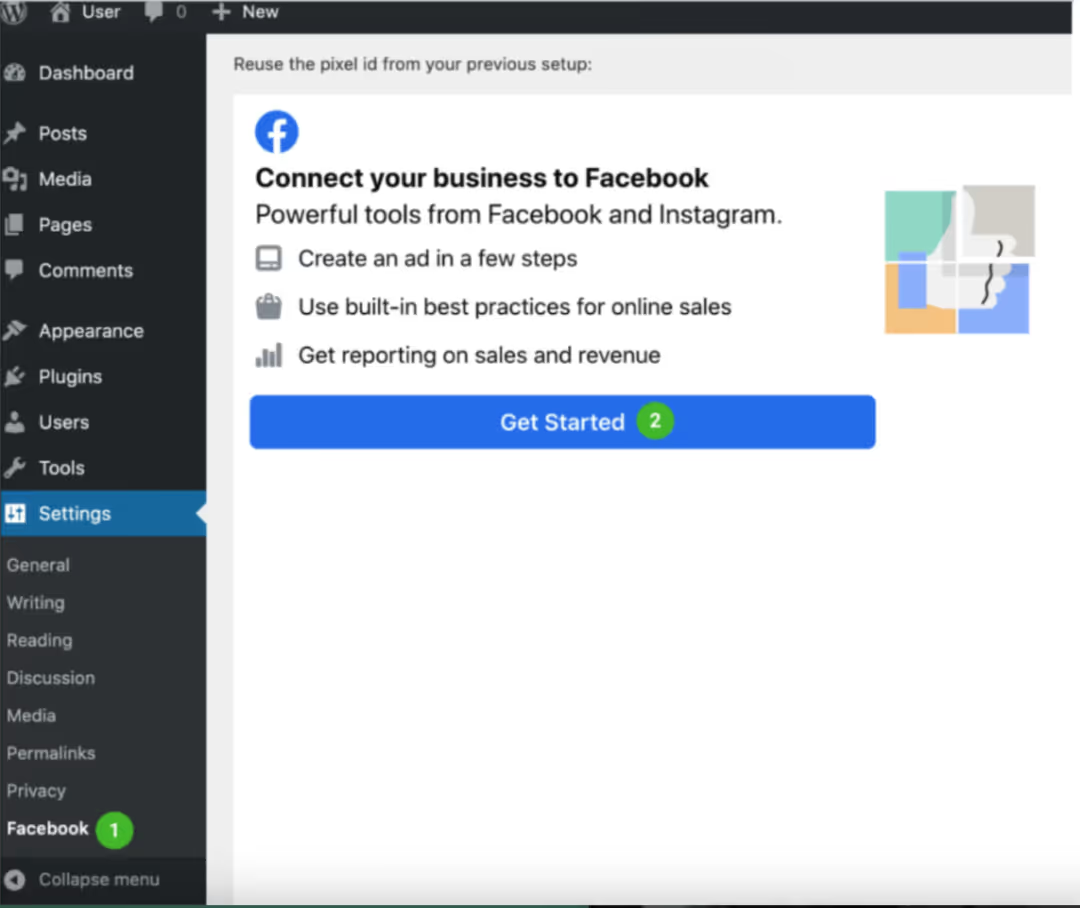This screenshot has width=1080, height=908.
Task: Open the Plugins menu
Action: click(70, 377)
